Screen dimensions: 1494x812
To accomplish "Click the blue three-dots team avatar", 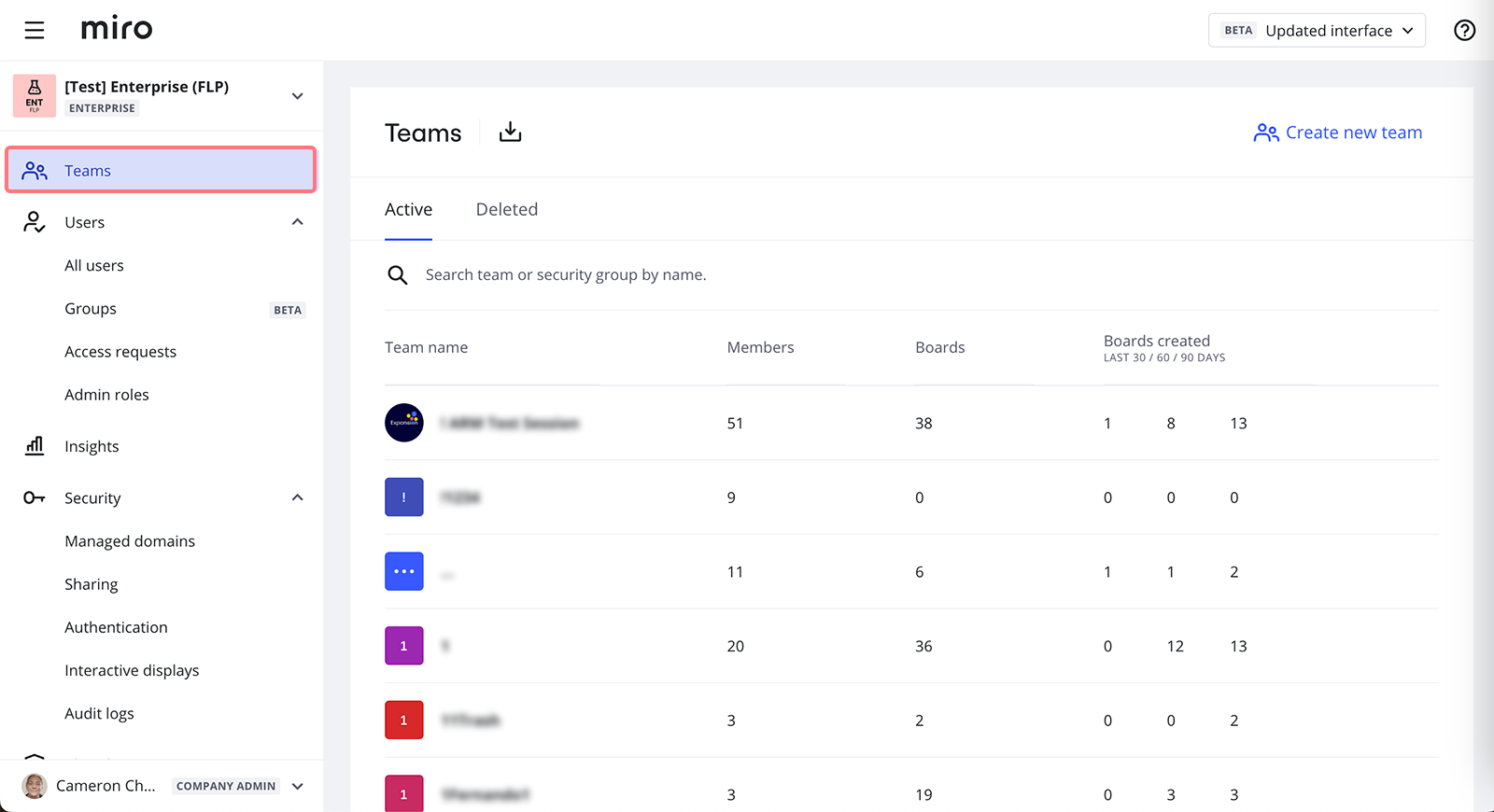I will pos(404,571).
